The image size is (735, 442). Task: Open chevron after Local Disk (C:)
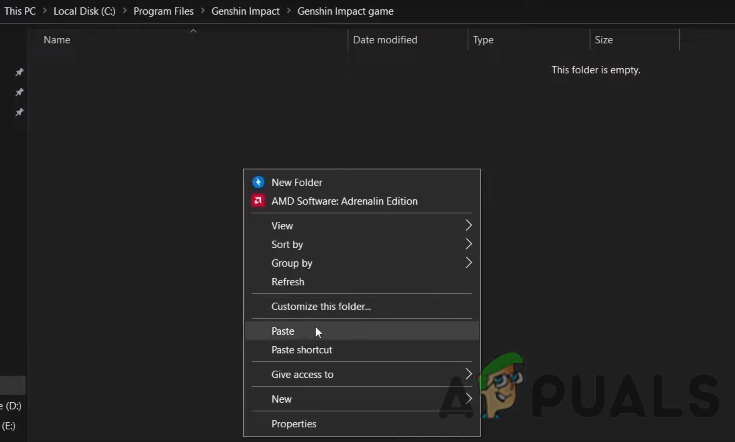[x=125, y=11]
